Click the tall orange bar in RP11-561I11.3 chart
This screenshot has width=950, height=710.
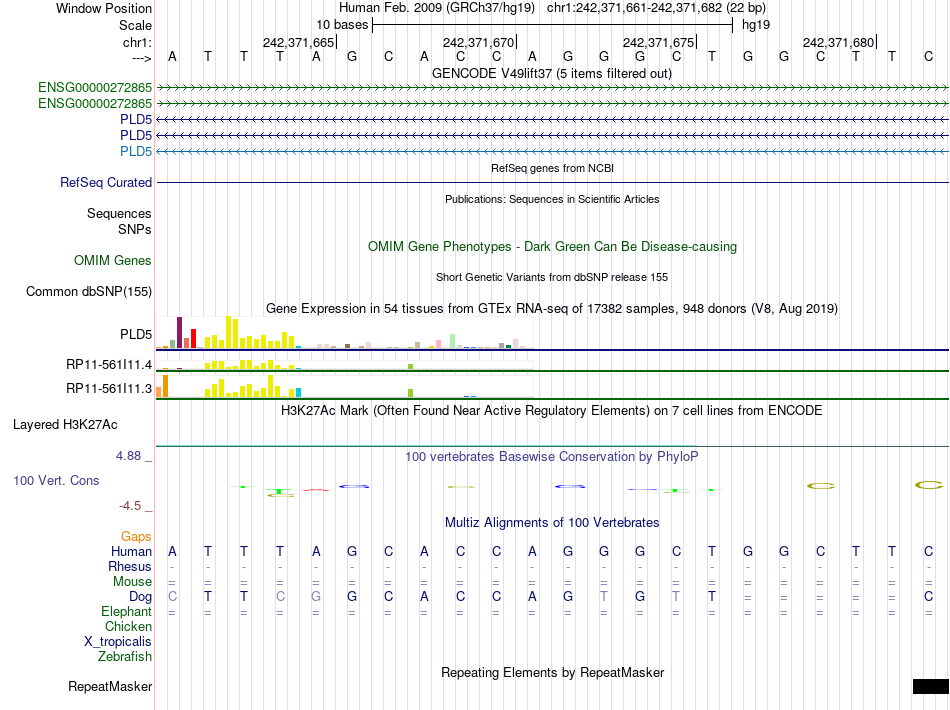(x=165, y=386)
